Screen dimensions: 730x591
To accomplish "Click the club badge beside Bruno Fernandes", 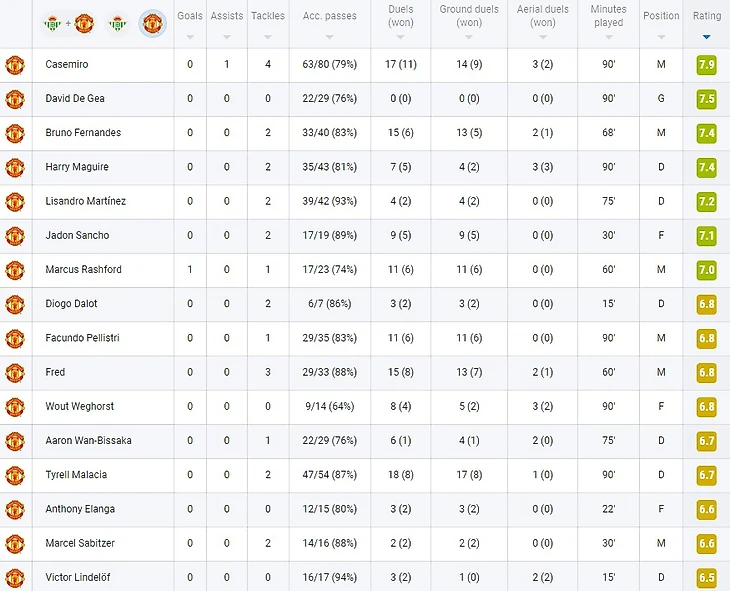I will 15,133.
